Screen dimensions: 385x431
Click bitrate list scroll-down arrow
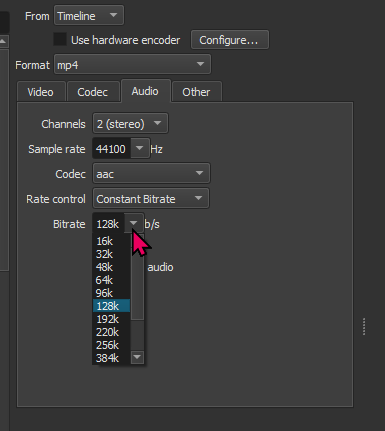pyautogui.click(x=137, y=357)
